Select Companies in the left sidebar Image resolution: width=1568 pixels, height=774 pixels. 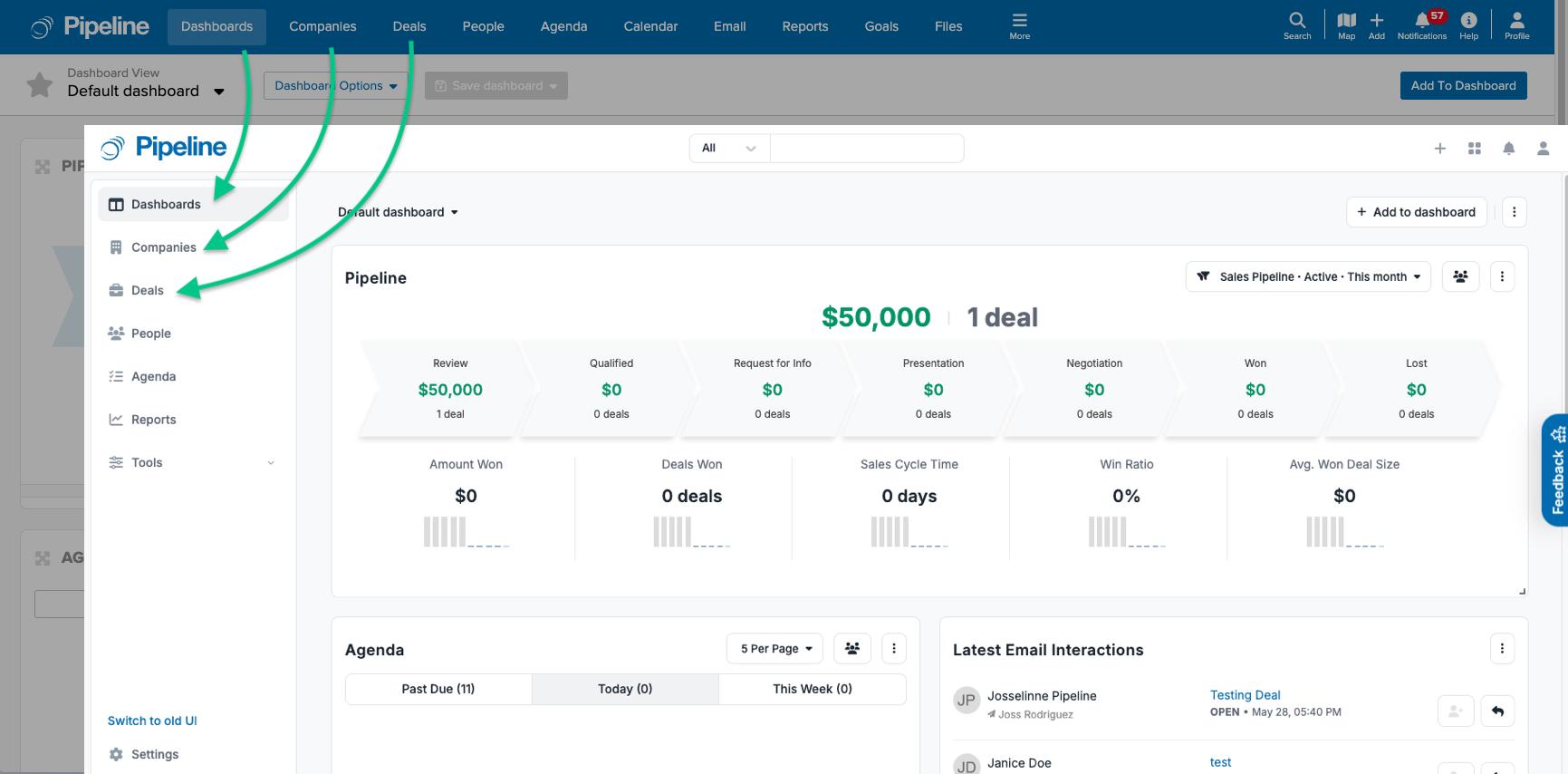[193, 247]
